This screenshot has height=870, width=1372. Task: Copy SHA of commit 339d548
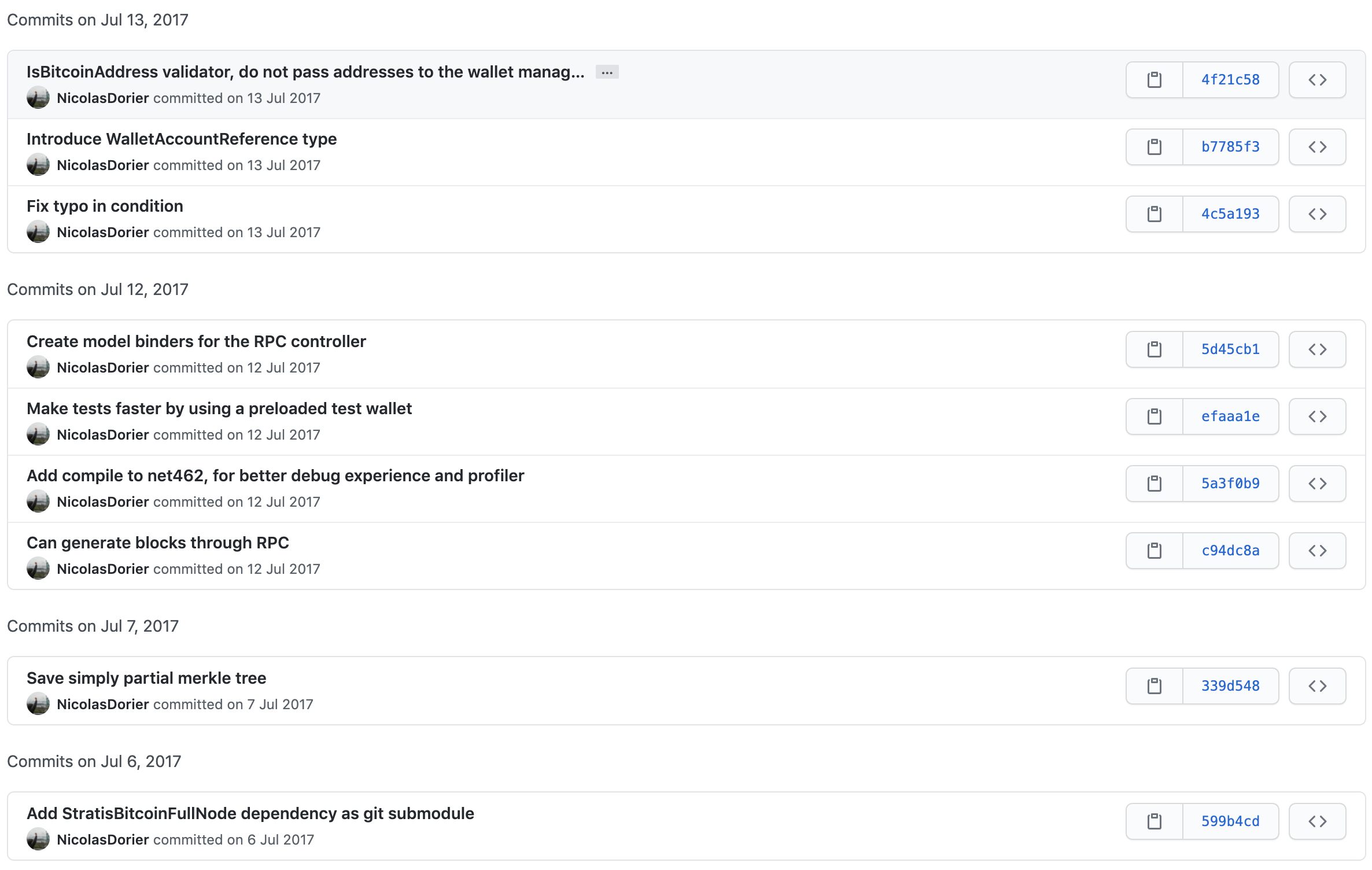click(x=1154, y=686)
